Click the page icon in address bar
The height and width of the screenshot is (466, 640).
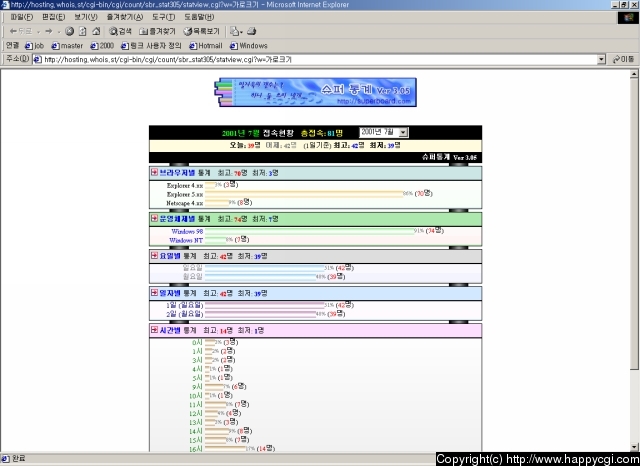[37, 60]
